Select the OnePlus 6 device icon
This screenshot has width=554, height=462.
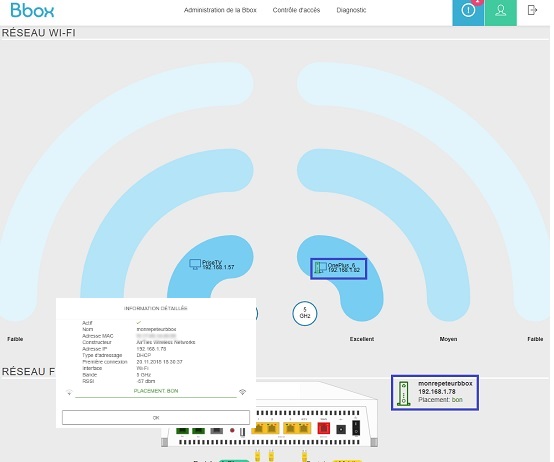320,267
